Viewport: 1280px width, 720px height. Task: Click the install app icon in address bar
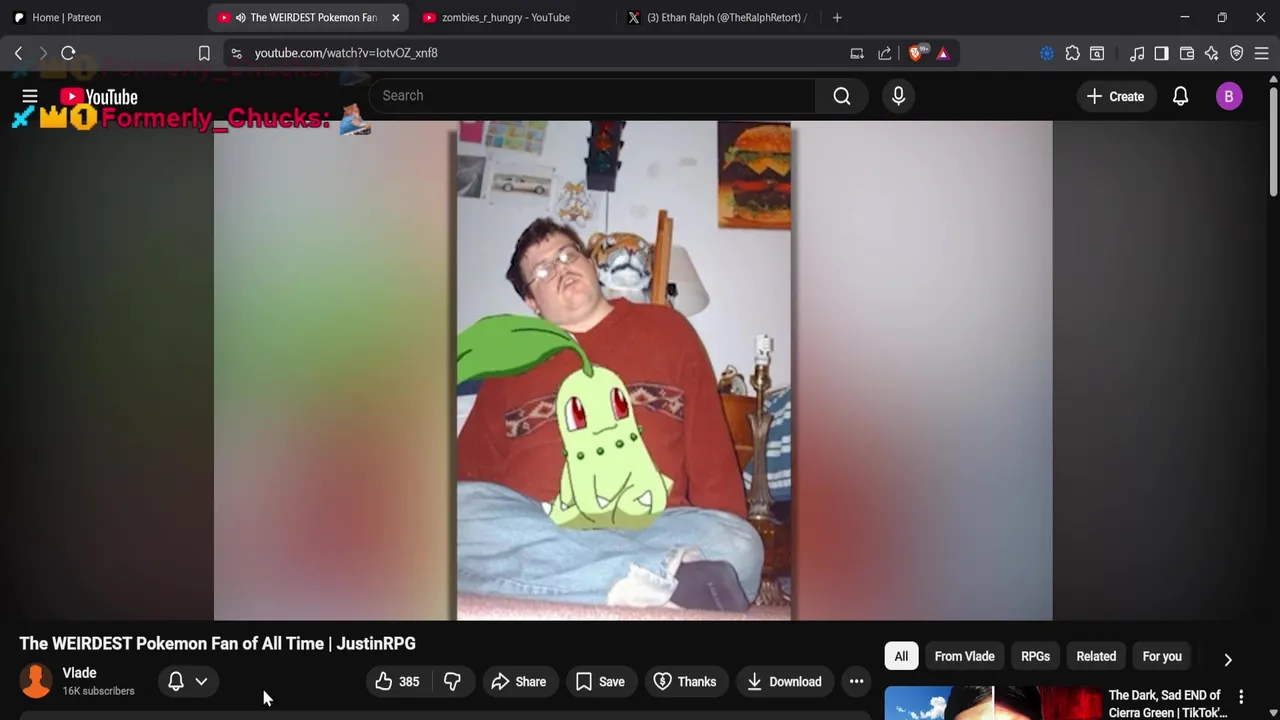click(x=857, y=53)
